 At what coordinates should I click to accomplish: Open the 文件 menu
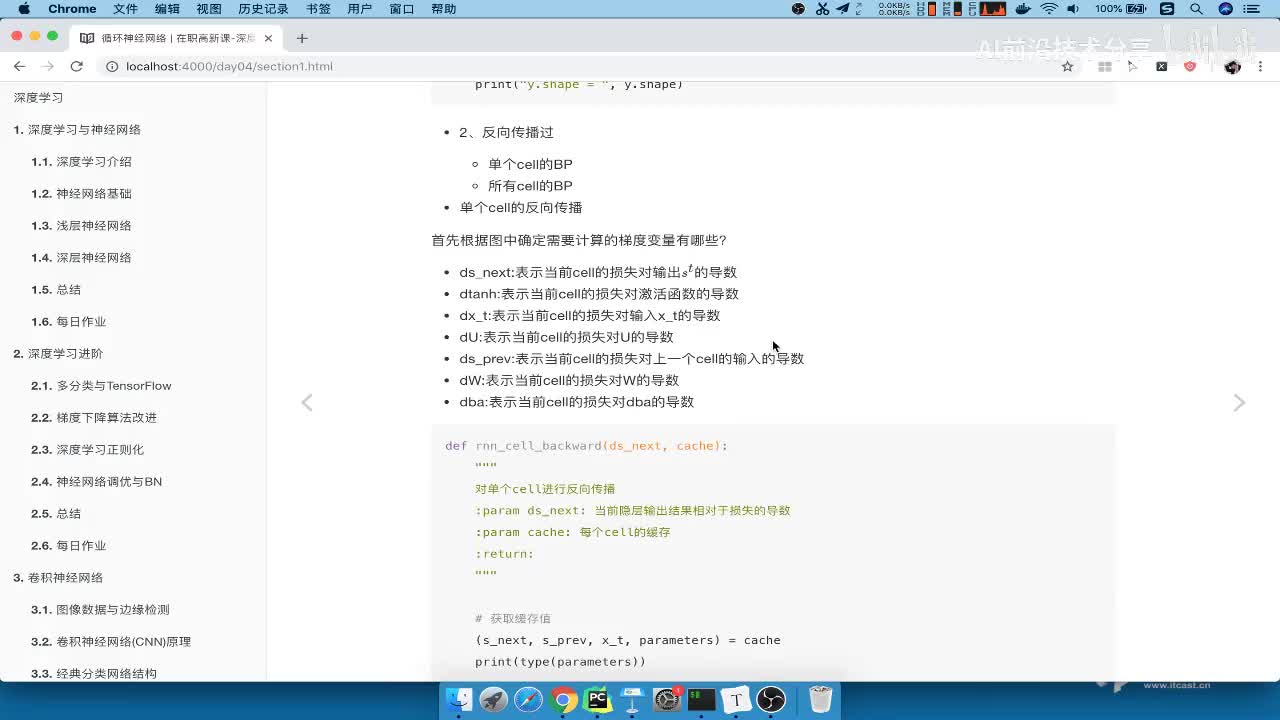coord(125,9)
